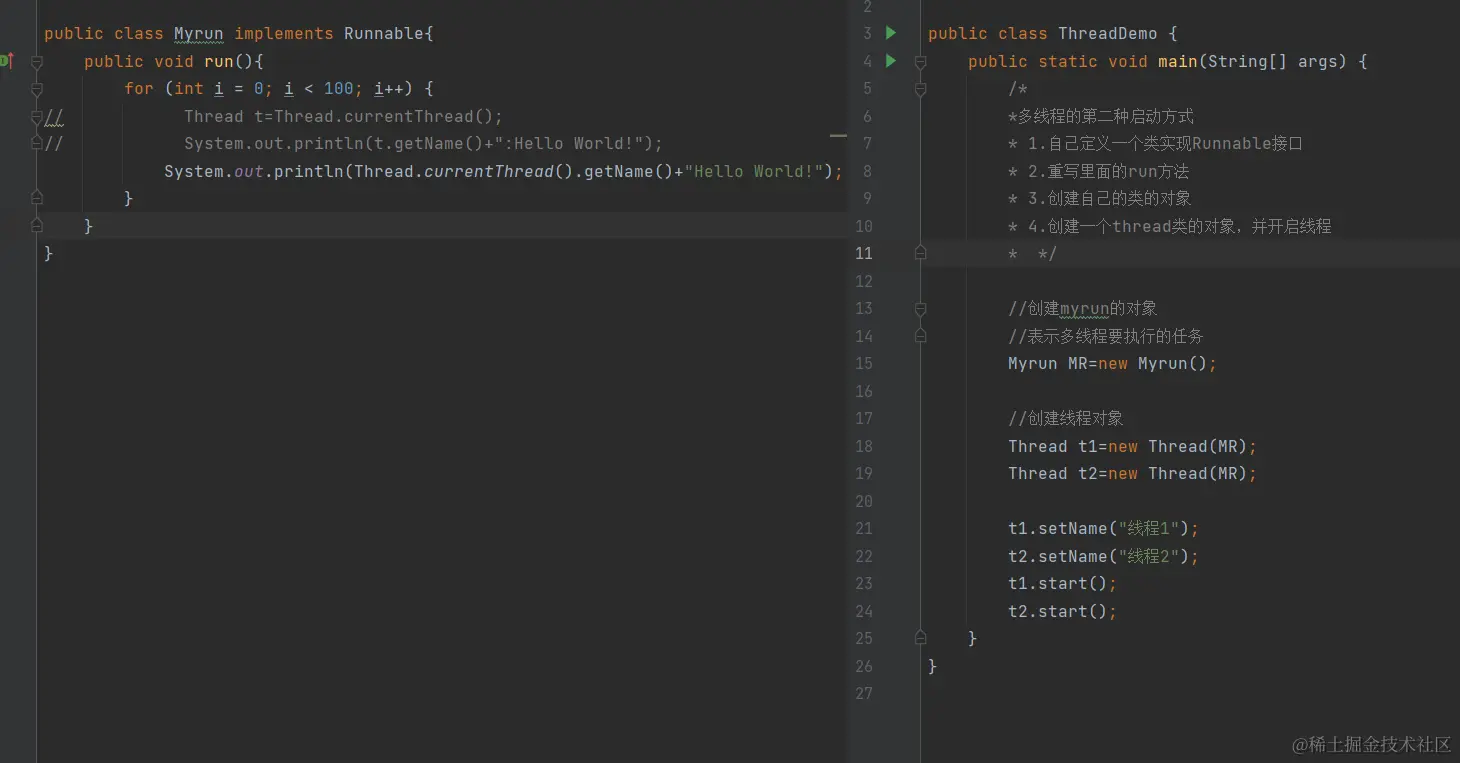Click the yellow warning stripe mark in the Myrun editor
Image resolution: width=1460 pixels, height=763 pixels.
pyautogui.click(x=838, y=135)
